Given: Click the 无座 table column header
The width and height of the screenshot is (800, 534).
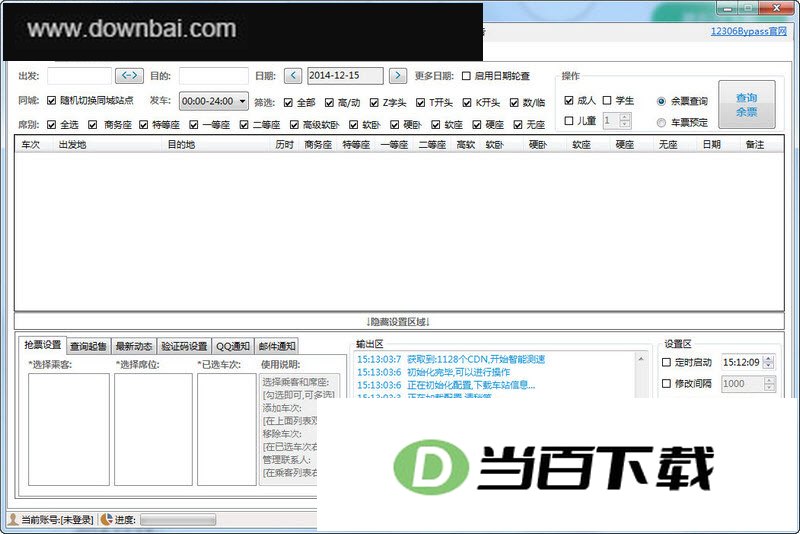Looking at the screenshot, I should pyautogui.click(x=668, y=145).
